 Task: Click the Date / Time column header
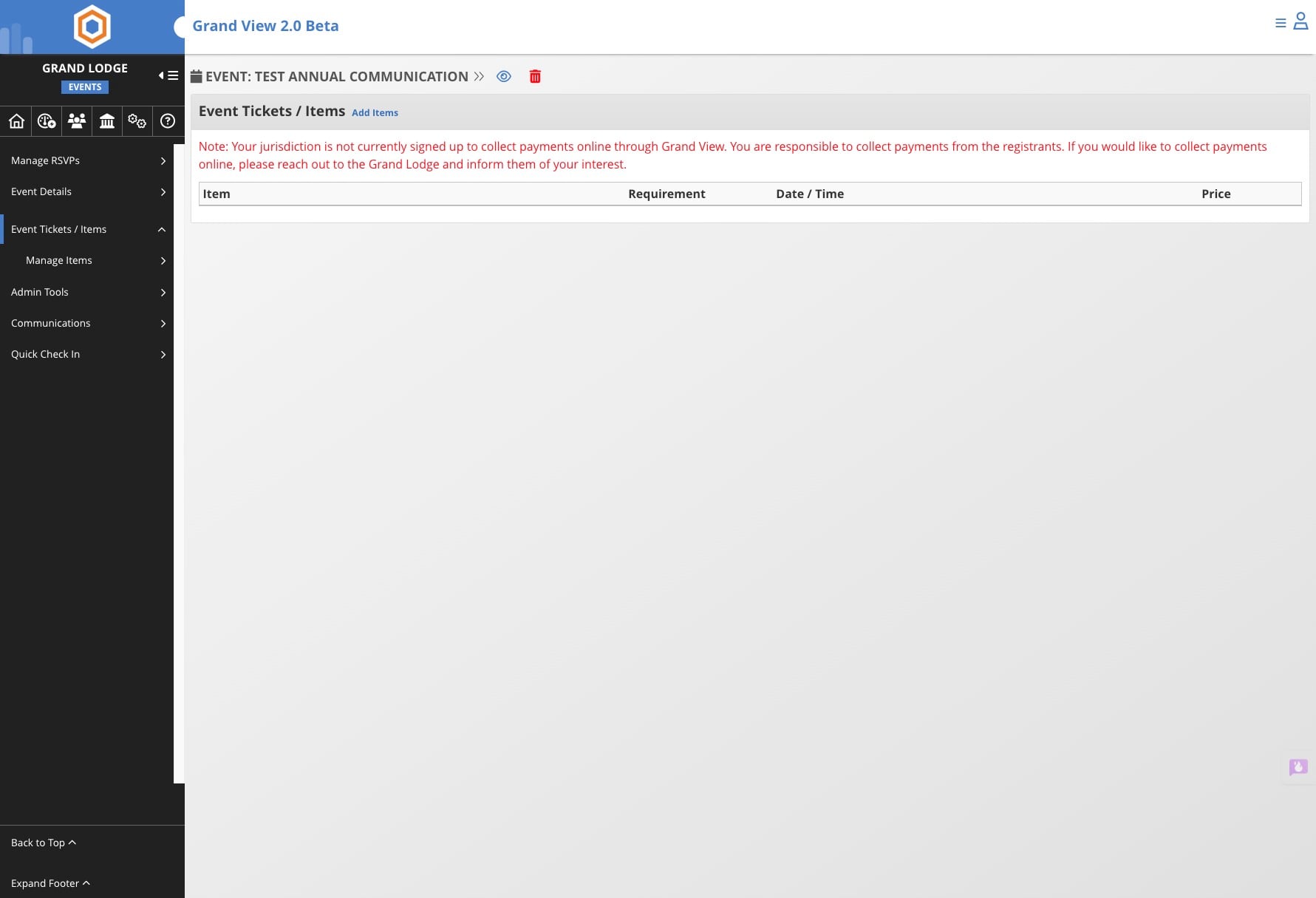click(810, 194)
